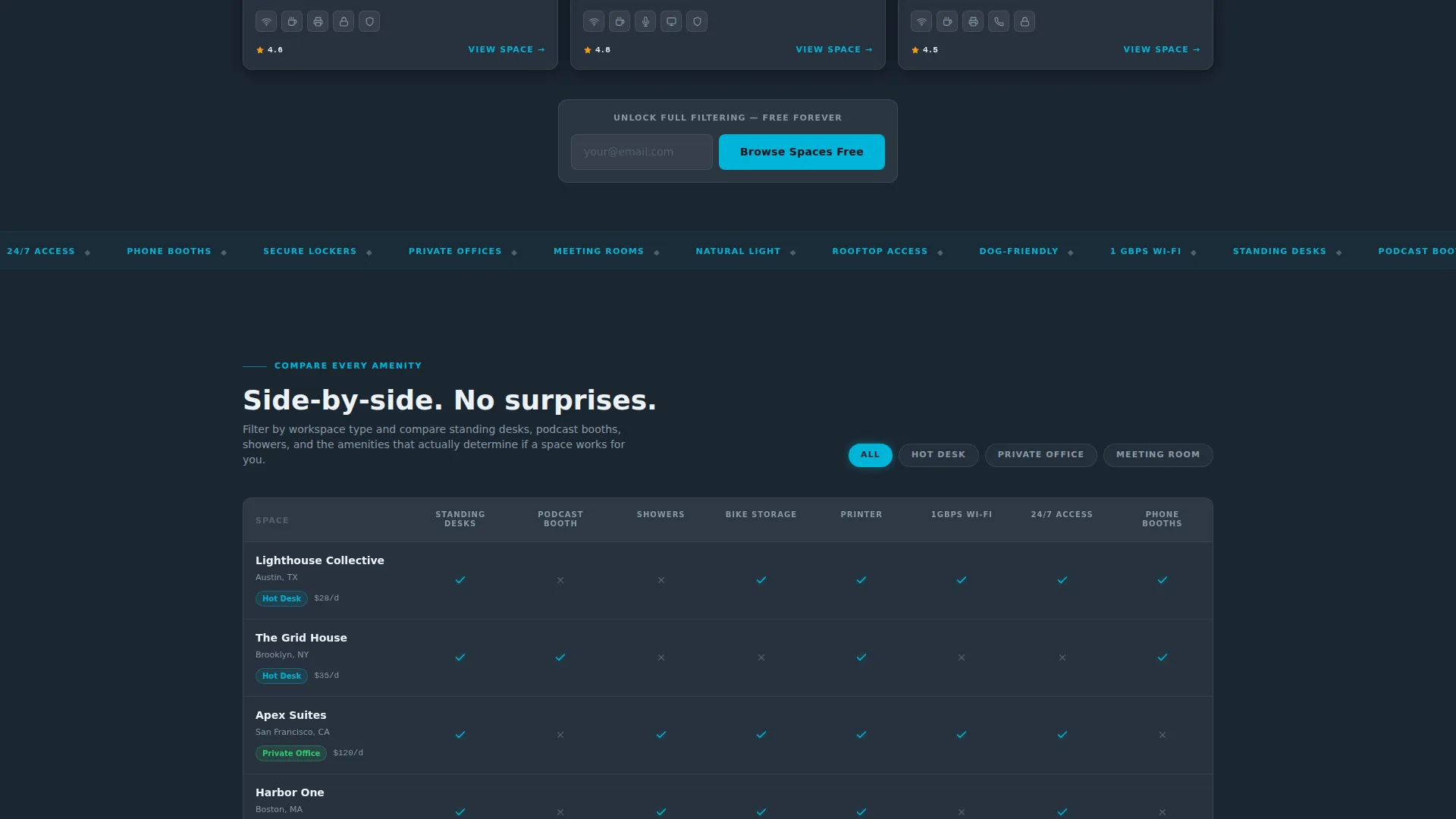Image resolution: width=1456 pixels, height=819 pixels.
Task: Click the PRINTER column header
Action: (861, 514)
